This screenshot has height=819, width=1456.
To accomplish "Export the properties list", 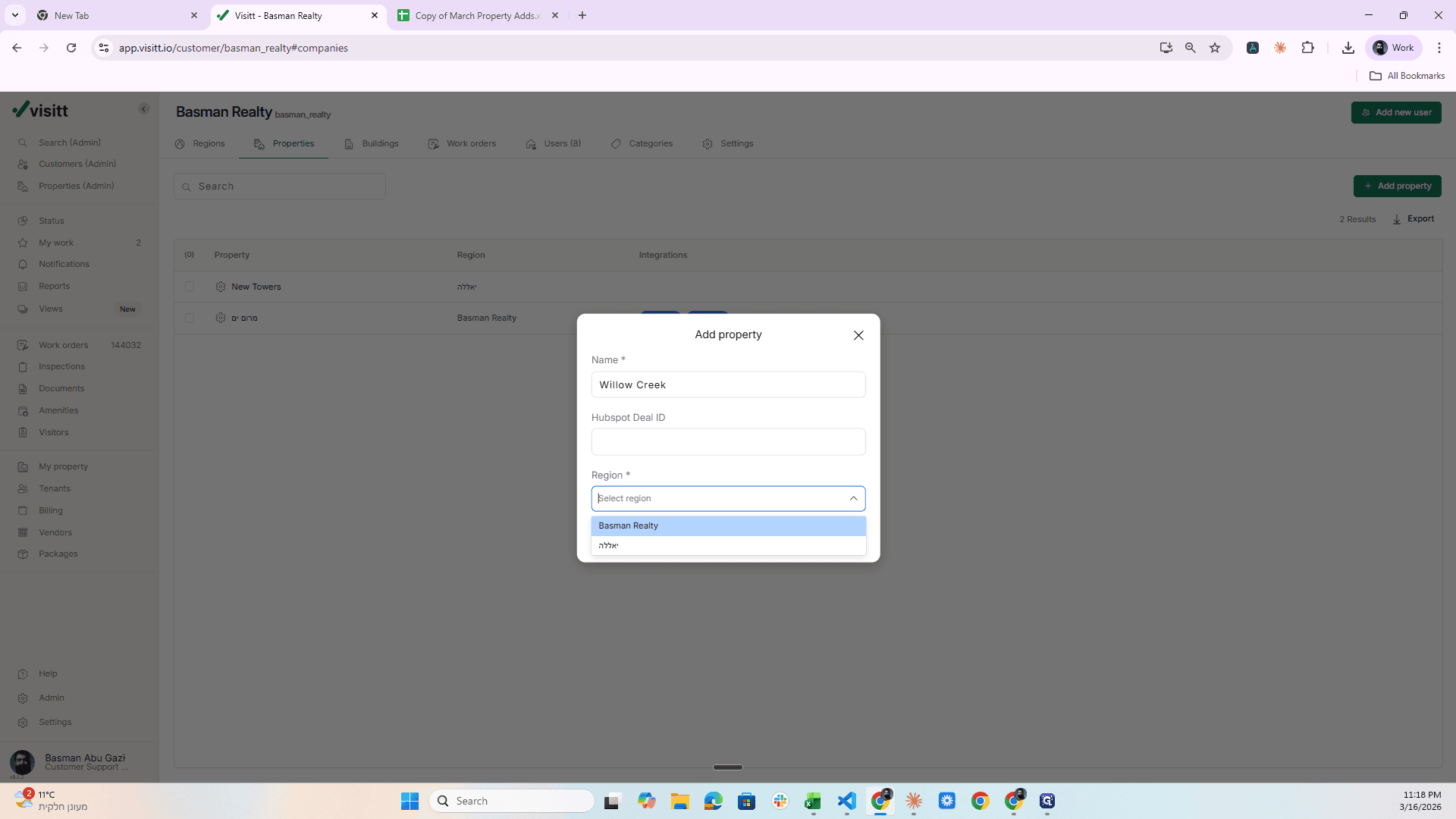I will [x=1414, y=219].
